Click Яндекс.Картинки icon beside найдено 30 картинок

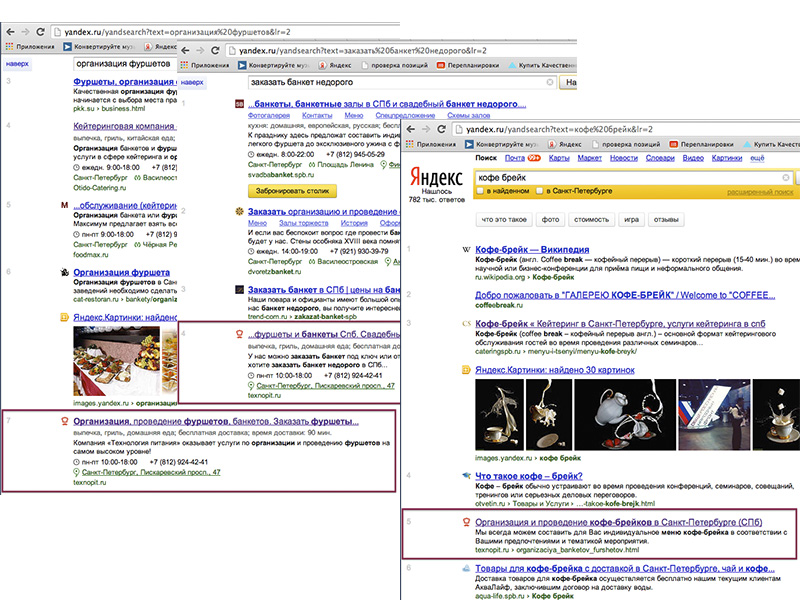[x=466, y=370]
